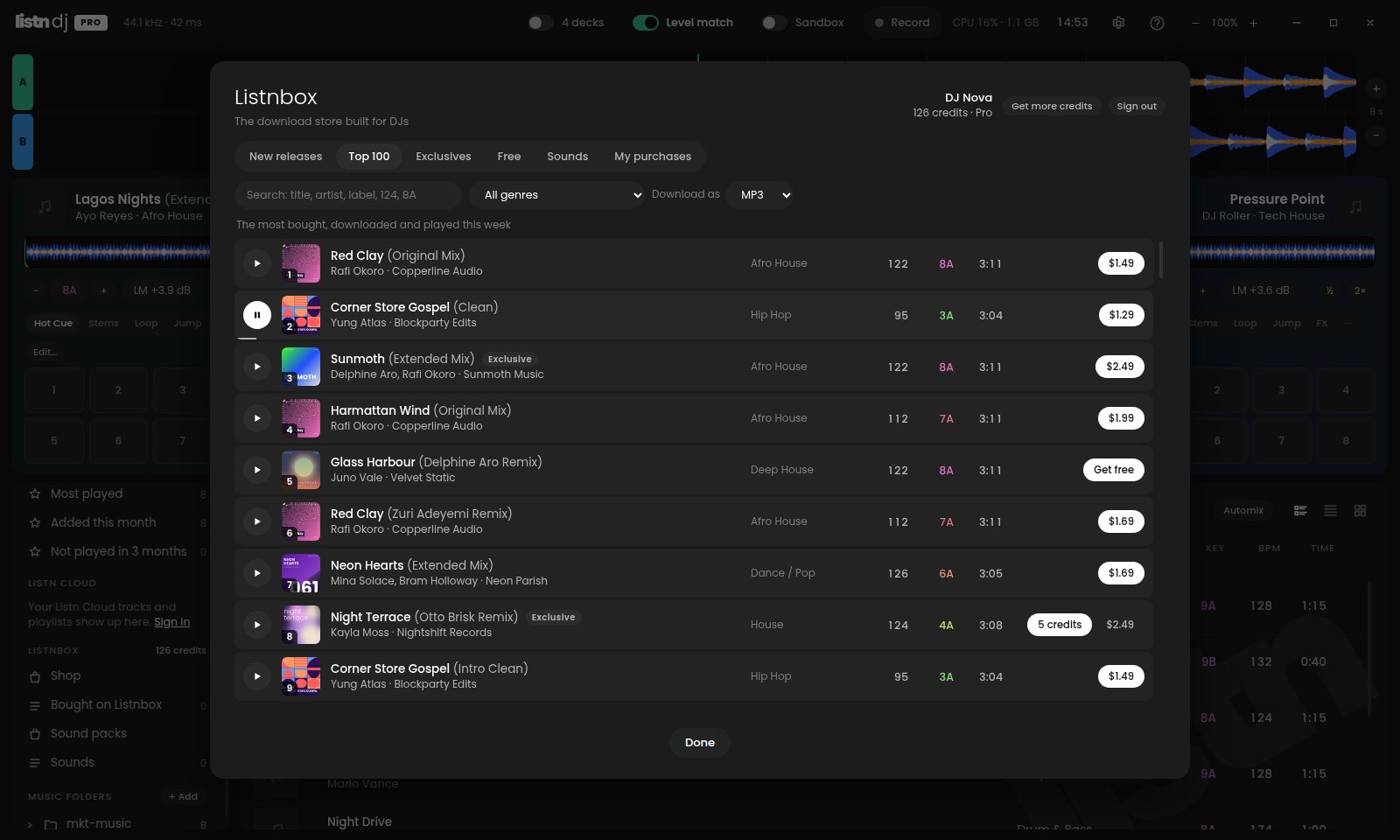Click the Sound packs sidebar icon
This screenshot has height=840, width=1400.
point(35,734)
